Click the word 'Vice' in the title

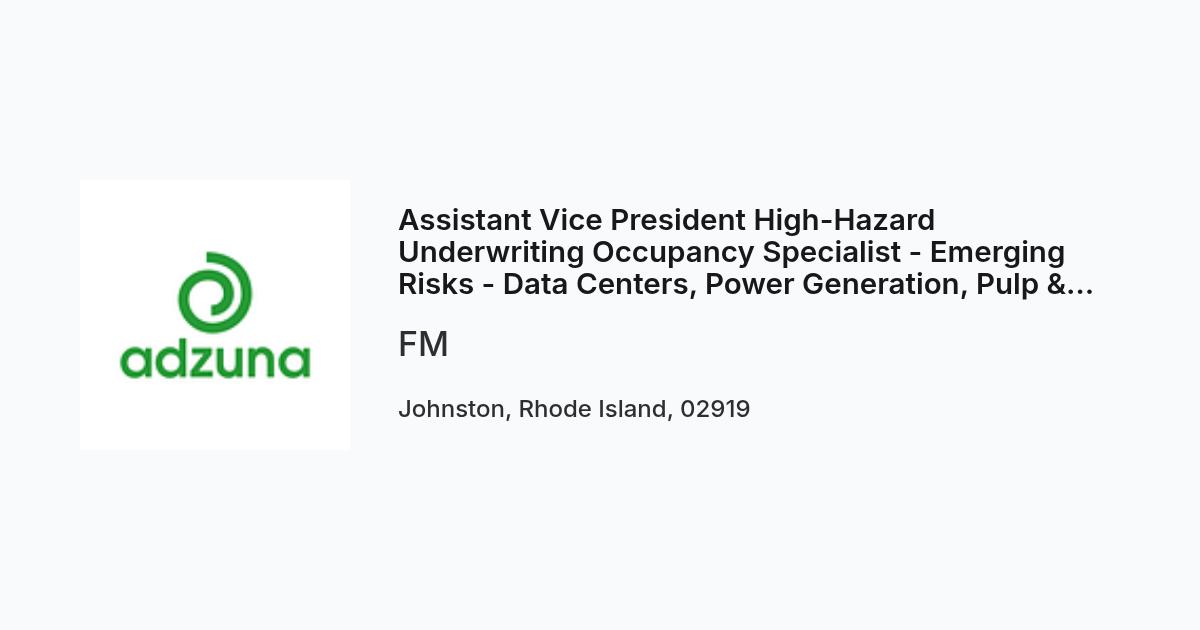pyautogui.click(x=571, y=220)
